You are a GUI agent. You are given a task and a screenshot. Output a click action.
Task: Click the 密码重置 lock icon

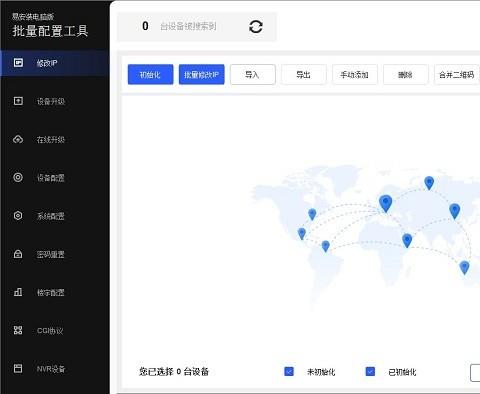(x=18, y=254)
